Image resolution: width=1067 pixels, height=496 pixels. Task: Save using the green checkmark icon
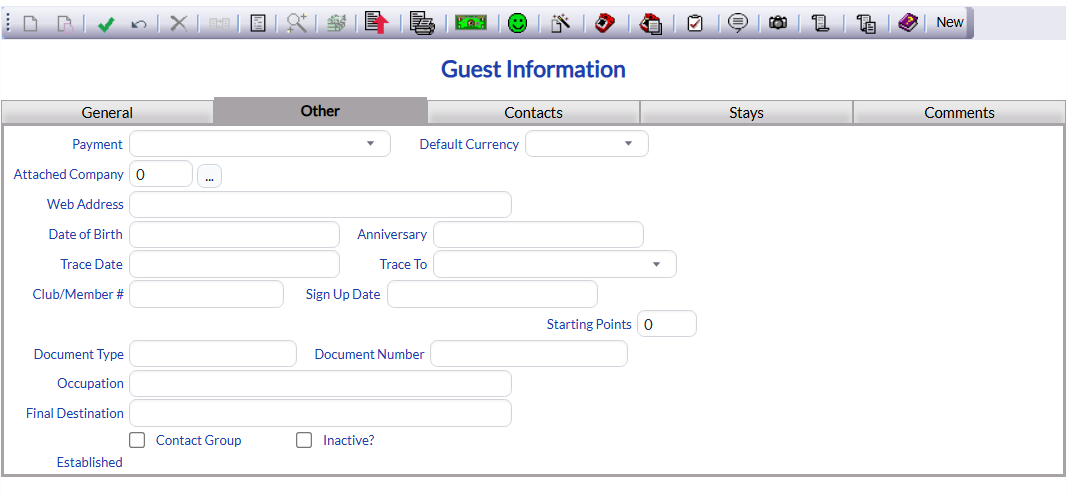click(105, 24)
